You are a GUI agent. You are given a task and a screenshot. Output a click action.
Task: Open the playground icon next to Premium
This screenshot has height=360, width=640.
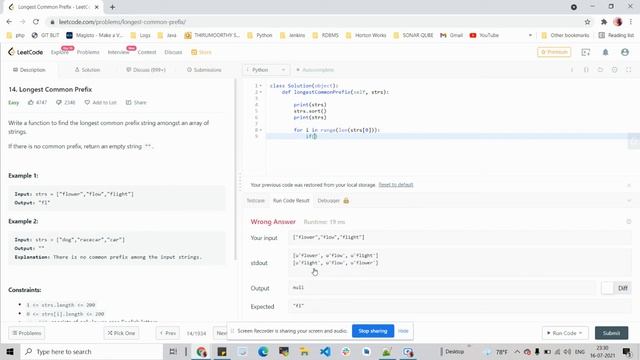pos(586,52)
